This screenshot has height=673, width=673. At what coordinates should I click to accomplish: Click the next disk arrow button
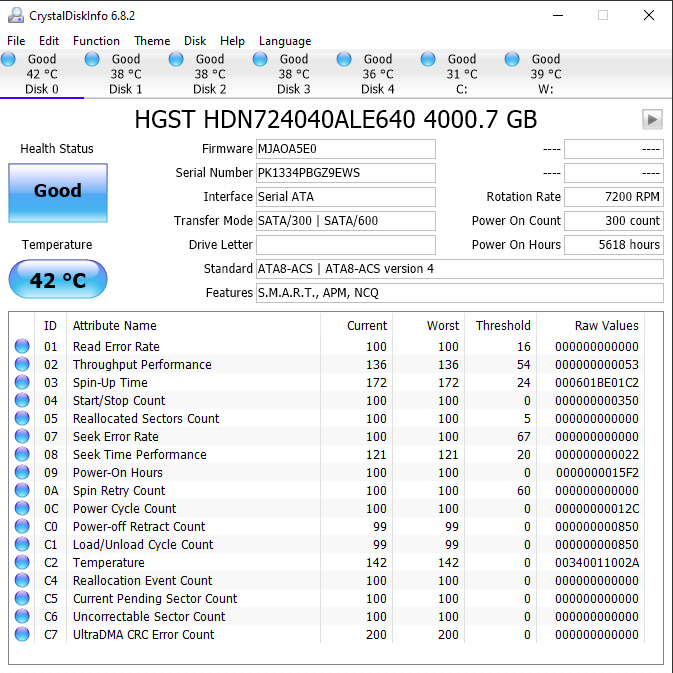pos(652,119)
